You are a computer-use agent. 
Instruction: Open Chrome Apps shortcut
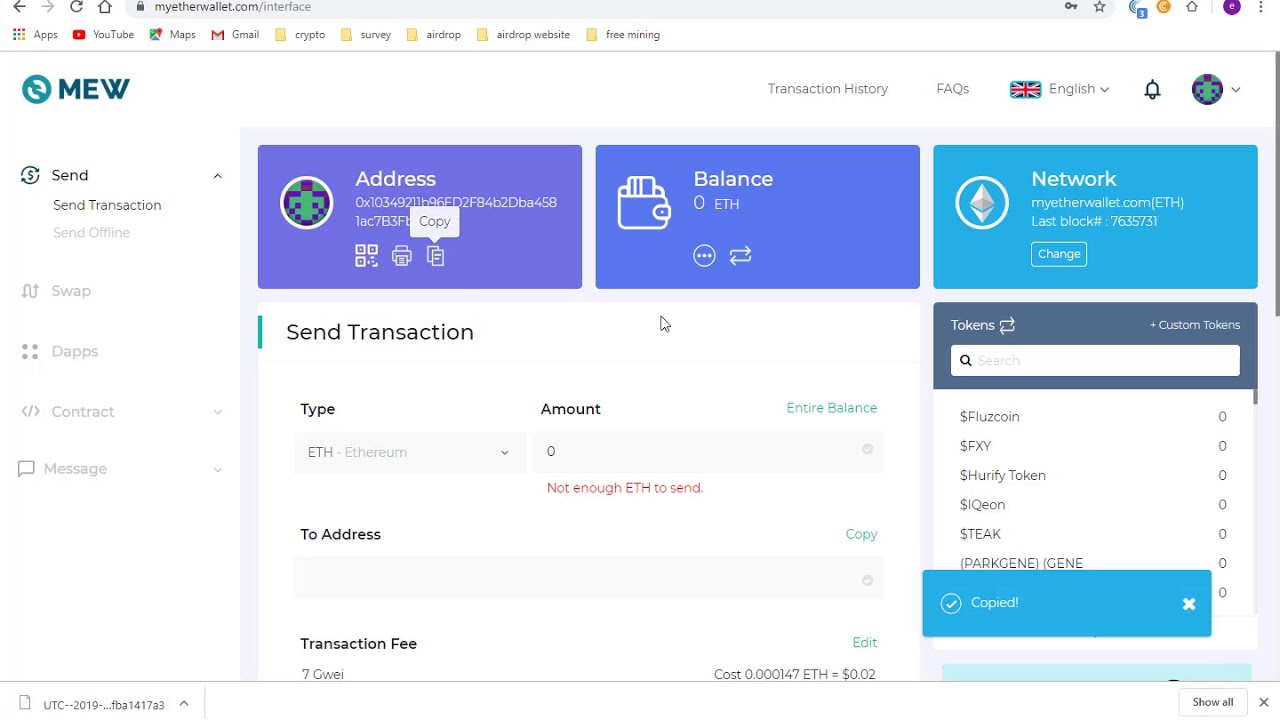point(35,35)
